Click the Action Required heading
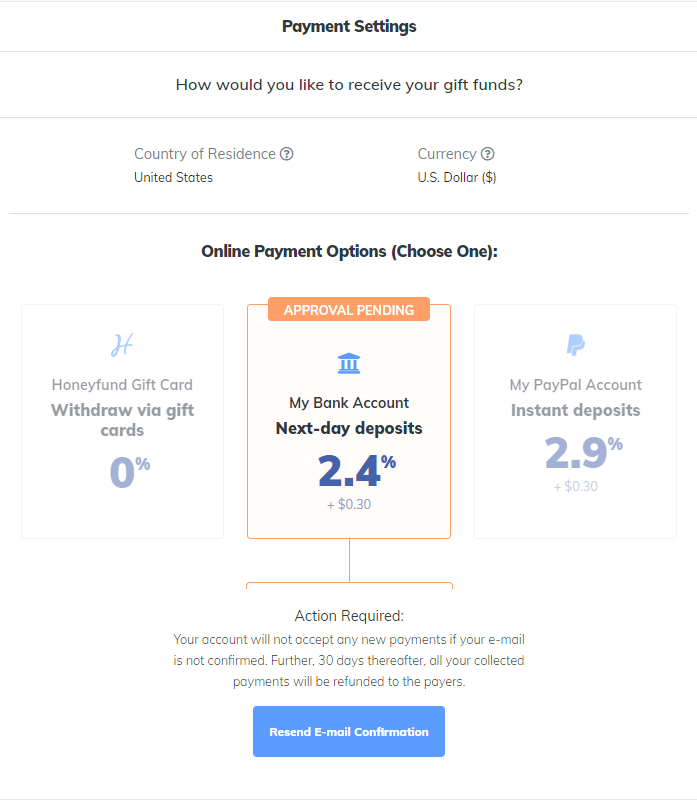 coord(349,616)
